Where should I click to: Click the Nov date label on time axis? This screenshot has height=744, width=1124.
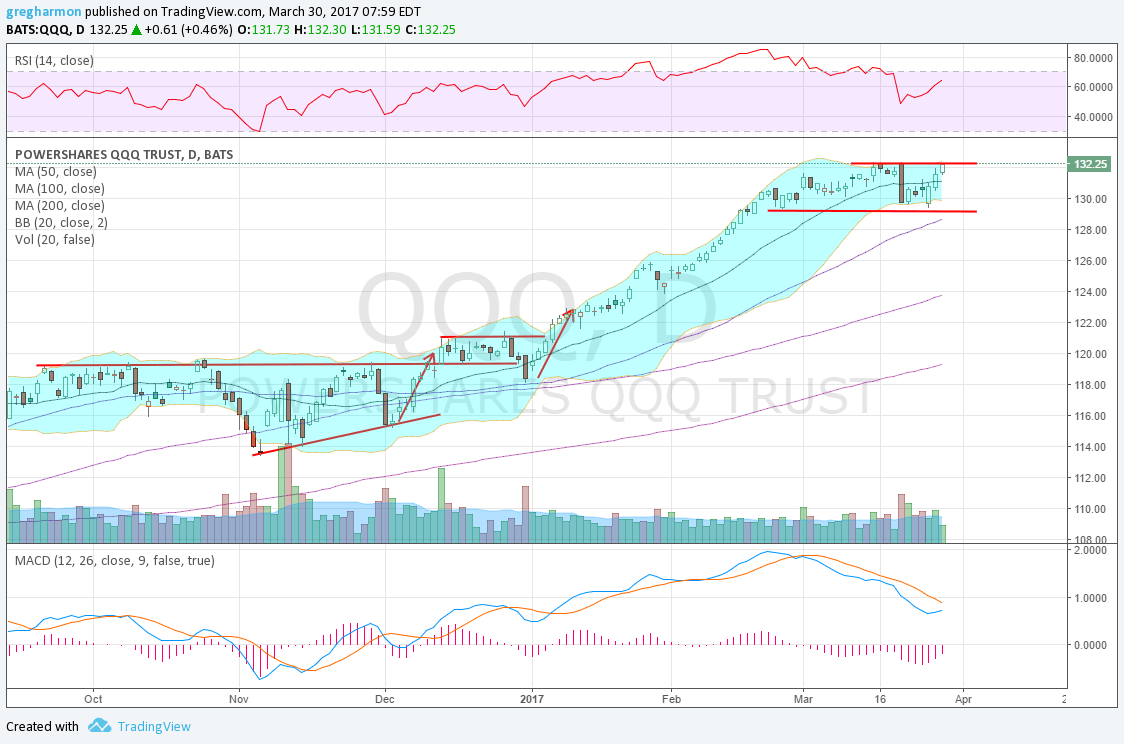coord(239,699)
